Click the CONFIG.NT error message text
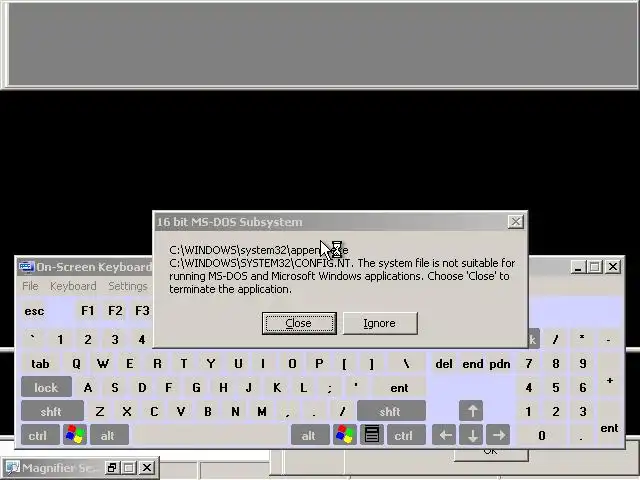The height and width of the screenshot is (480, 640). (x=342, y=269)
